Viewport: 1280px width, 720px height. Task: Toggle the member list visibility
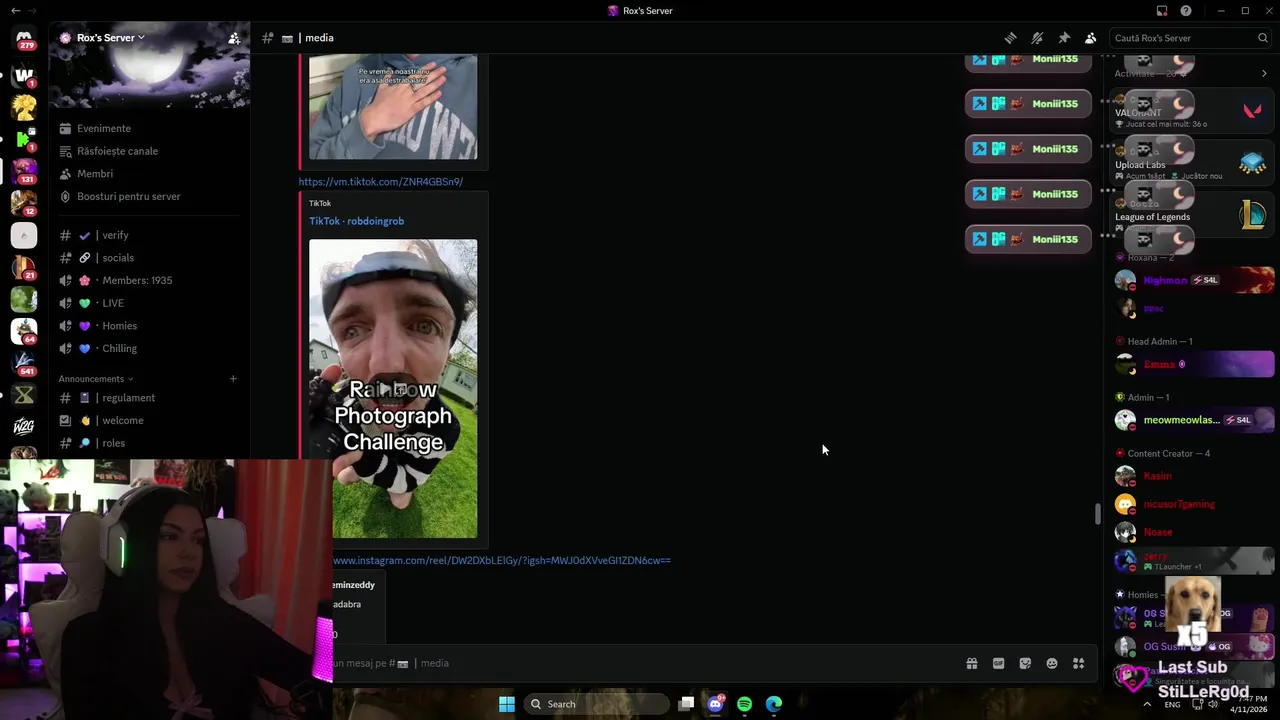[x=1090, y=38]
